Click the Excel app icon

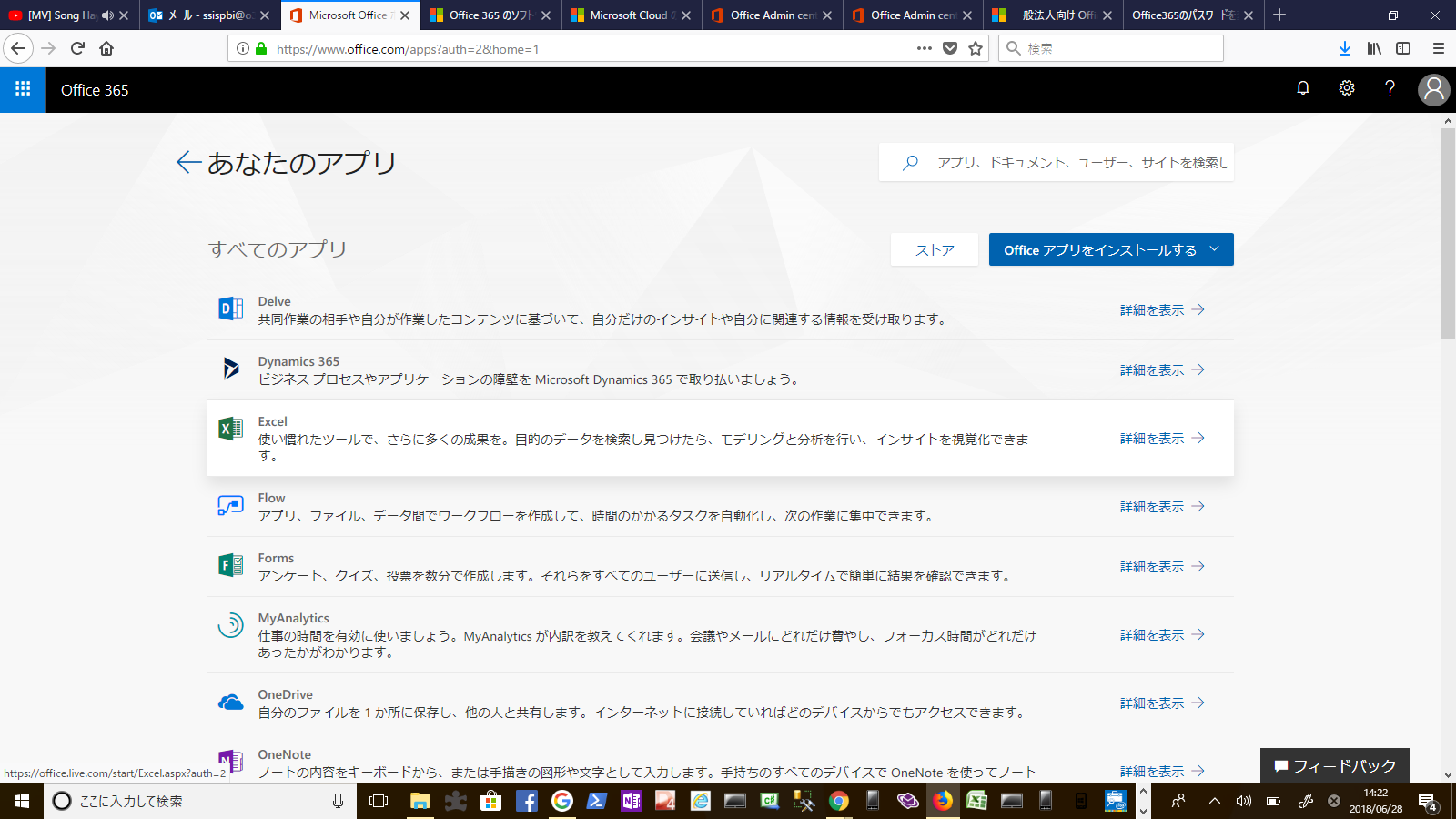[x=231, y=429]
